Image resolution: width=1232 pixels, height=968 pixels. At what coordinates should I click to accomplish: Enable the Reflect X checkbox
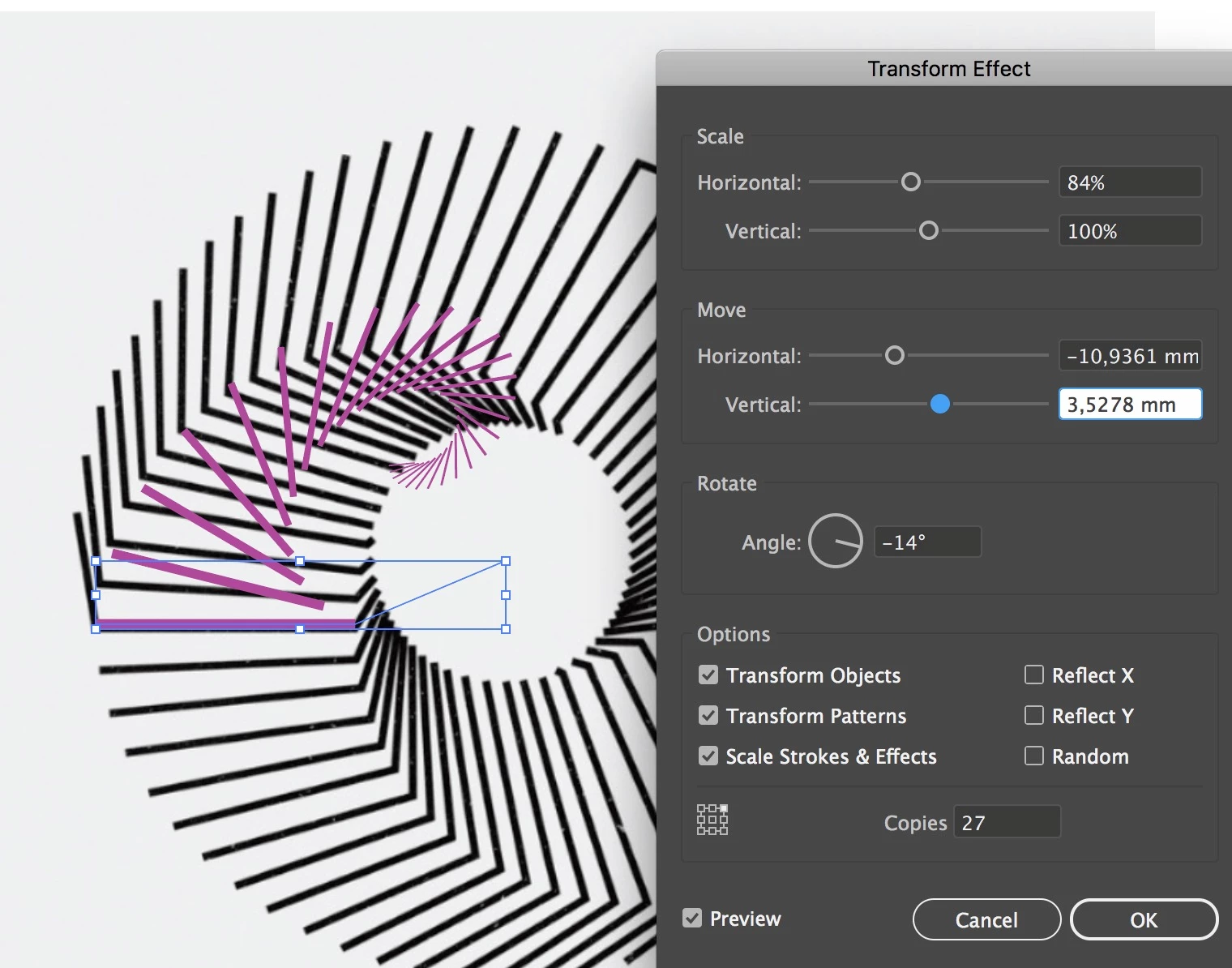point(1034,675)
